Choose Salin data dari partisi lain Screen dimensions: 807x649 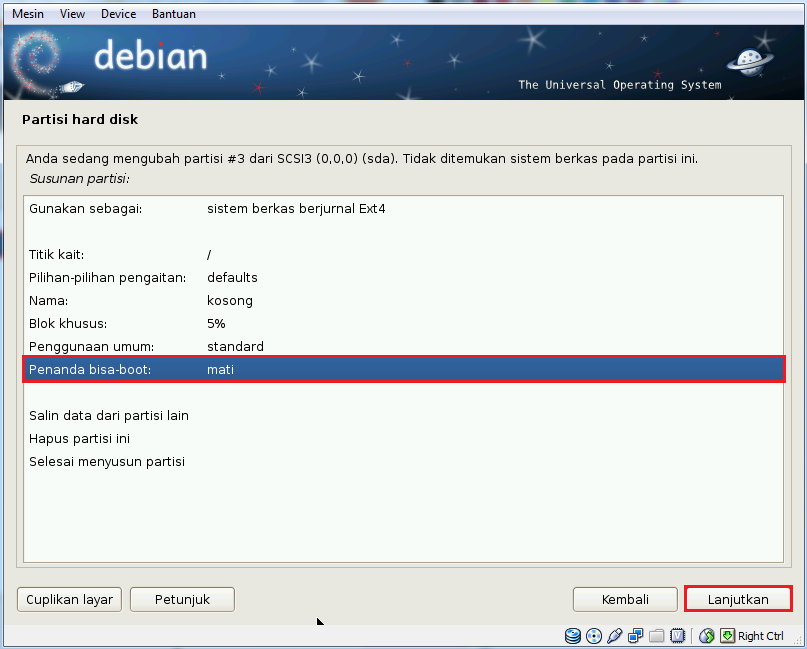coord(404,415)
